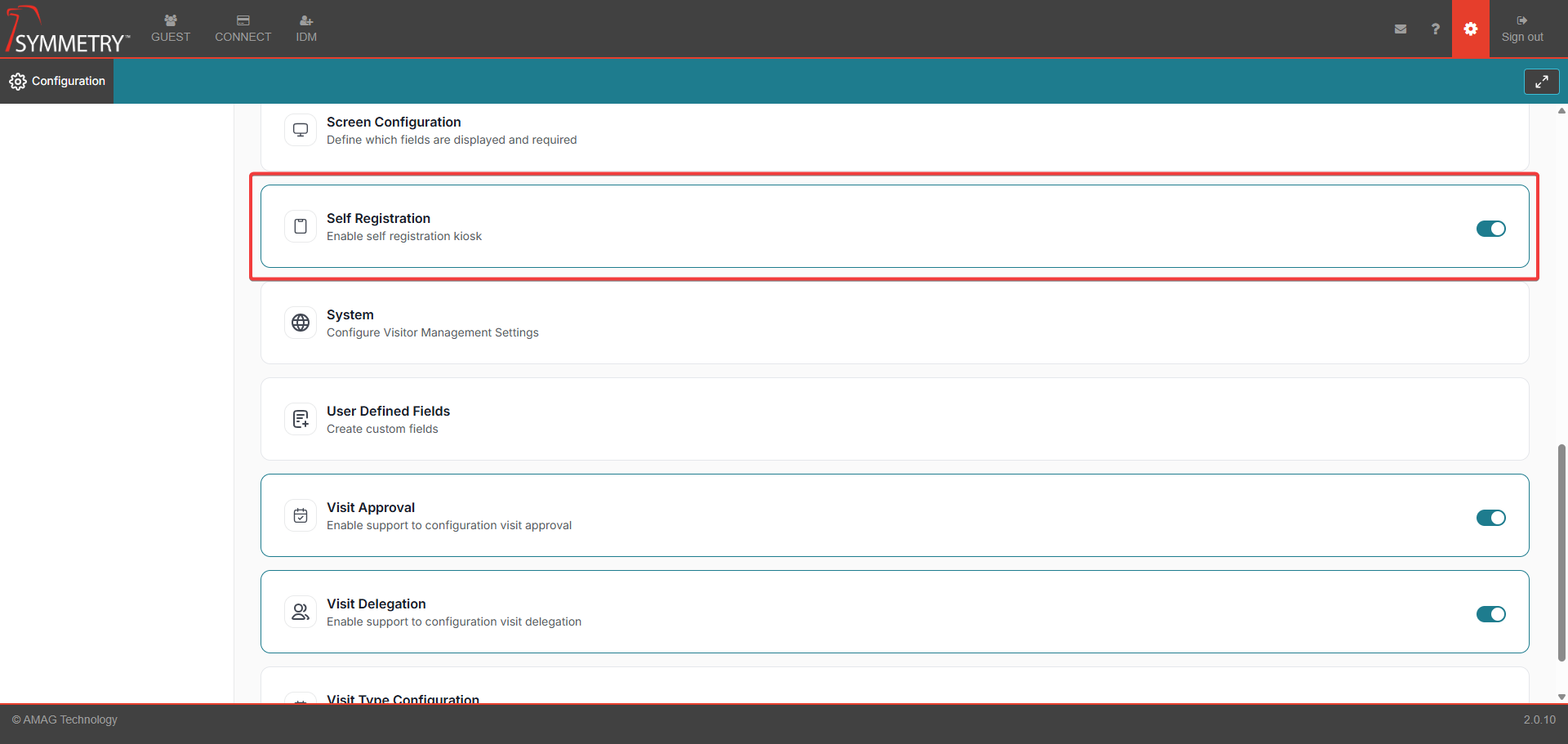Switch to the IDM module
The width and height of the screenshot is (1568, 744).
[x=306, y=29]
